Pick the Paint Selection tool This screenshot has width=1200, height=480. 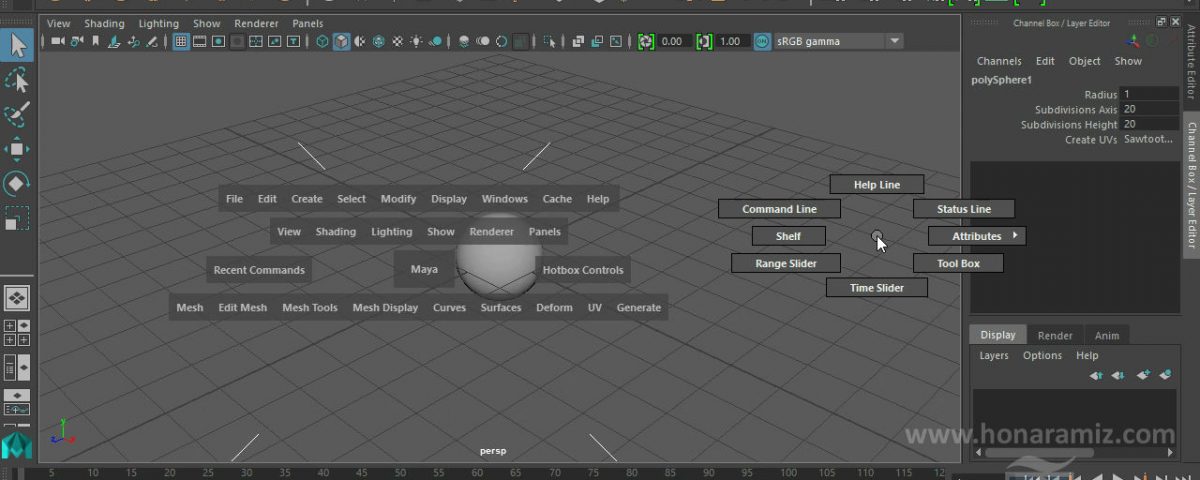pos(17,114)
